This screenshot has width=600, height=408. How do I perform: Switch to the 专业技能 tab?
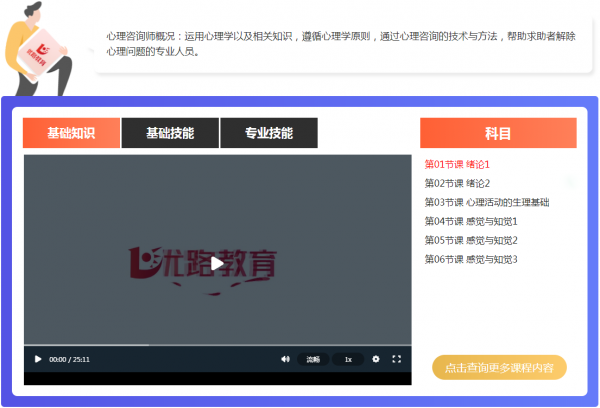pyautogui.click(x=268, y=133)
